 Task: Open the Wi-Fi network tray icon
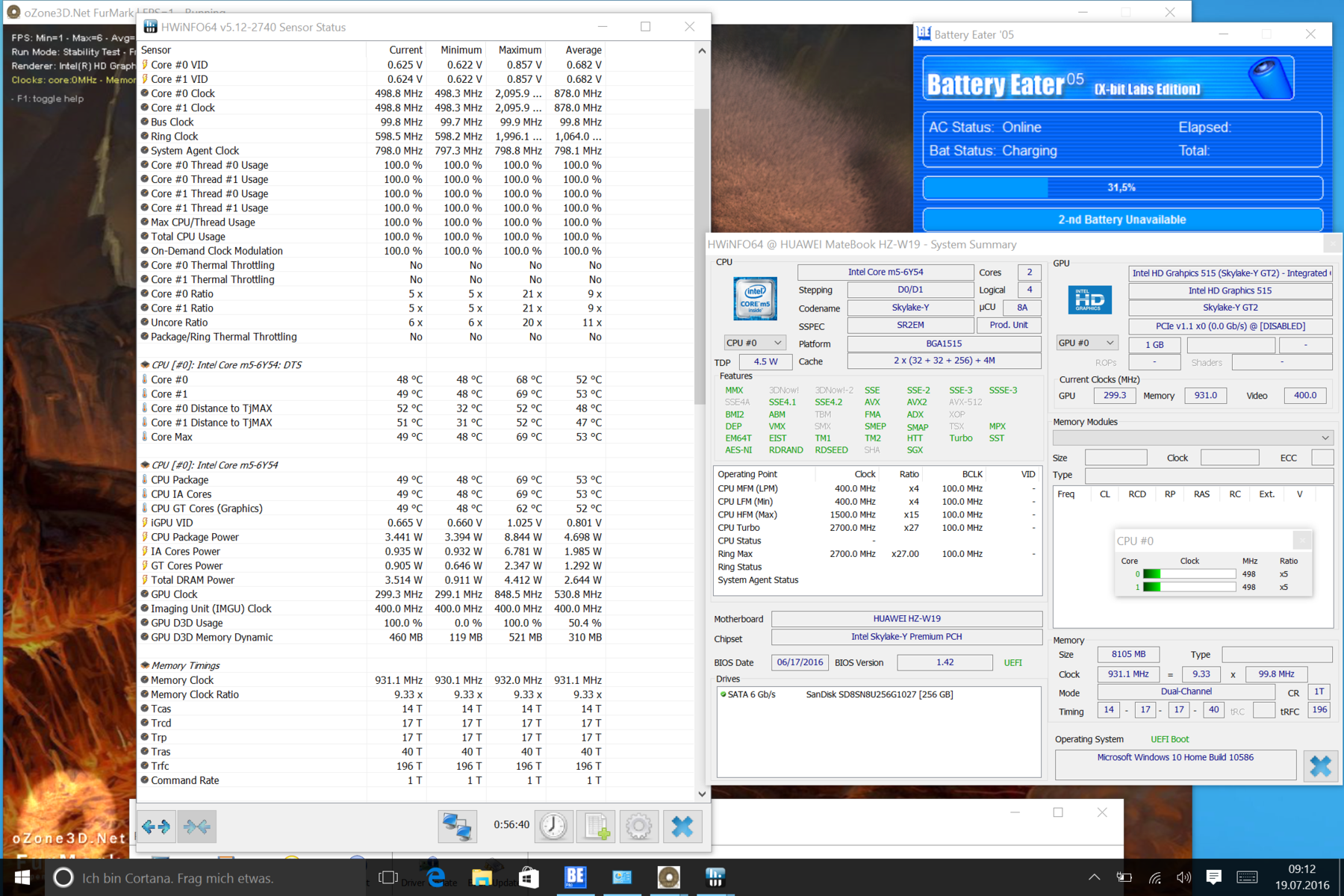pos(1154,877)
